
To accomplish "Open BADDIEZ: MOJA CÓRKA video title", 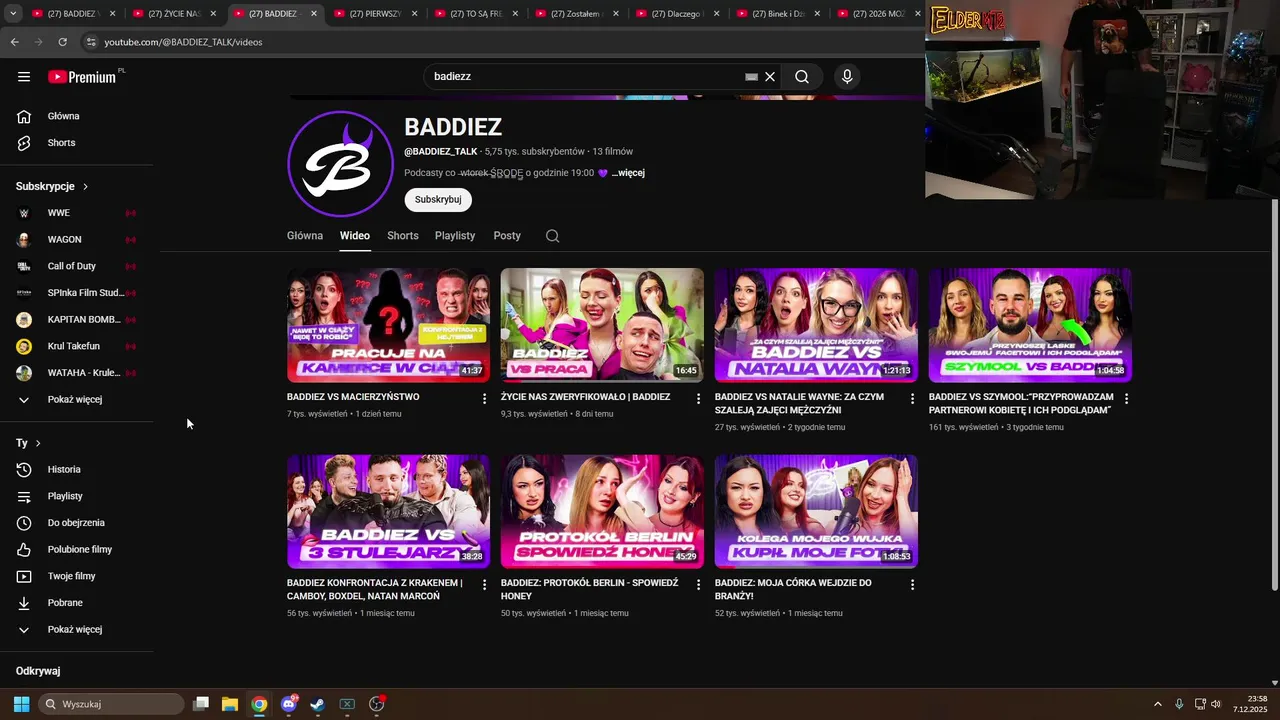I will click(x=793, y=589).
